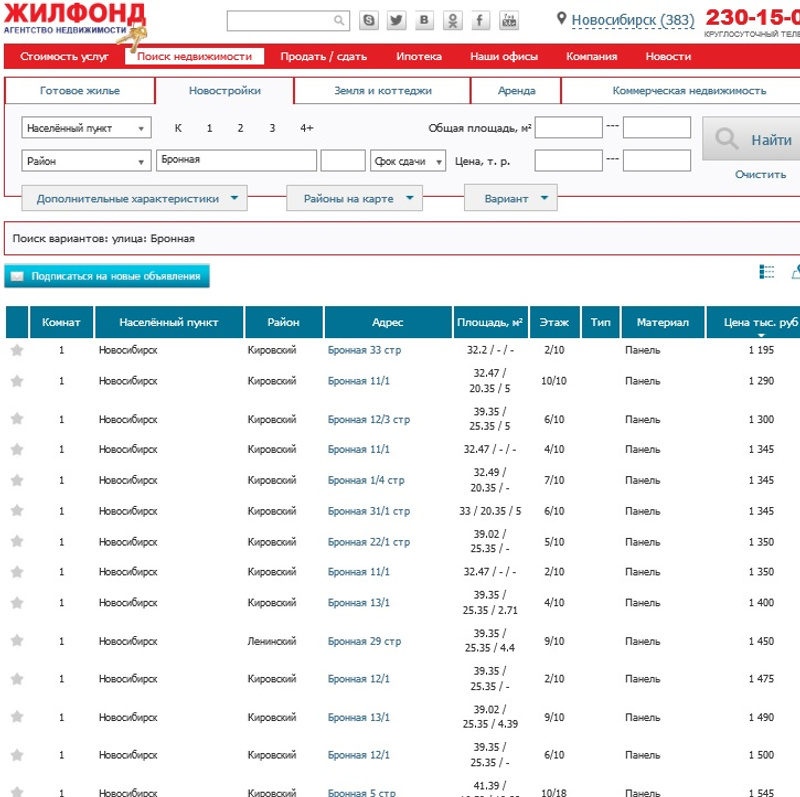Viewport: 800px width, 797px height.
Task: Click the magnifier icon in site search
Action: pyautogui.click(x=340, y=21)
